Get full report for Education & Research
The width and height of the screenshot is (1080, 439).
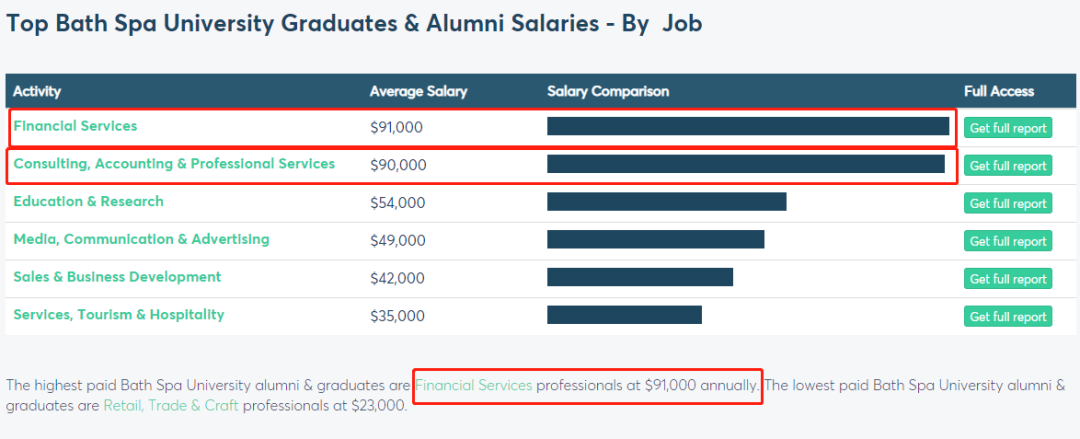(1008, 203)
